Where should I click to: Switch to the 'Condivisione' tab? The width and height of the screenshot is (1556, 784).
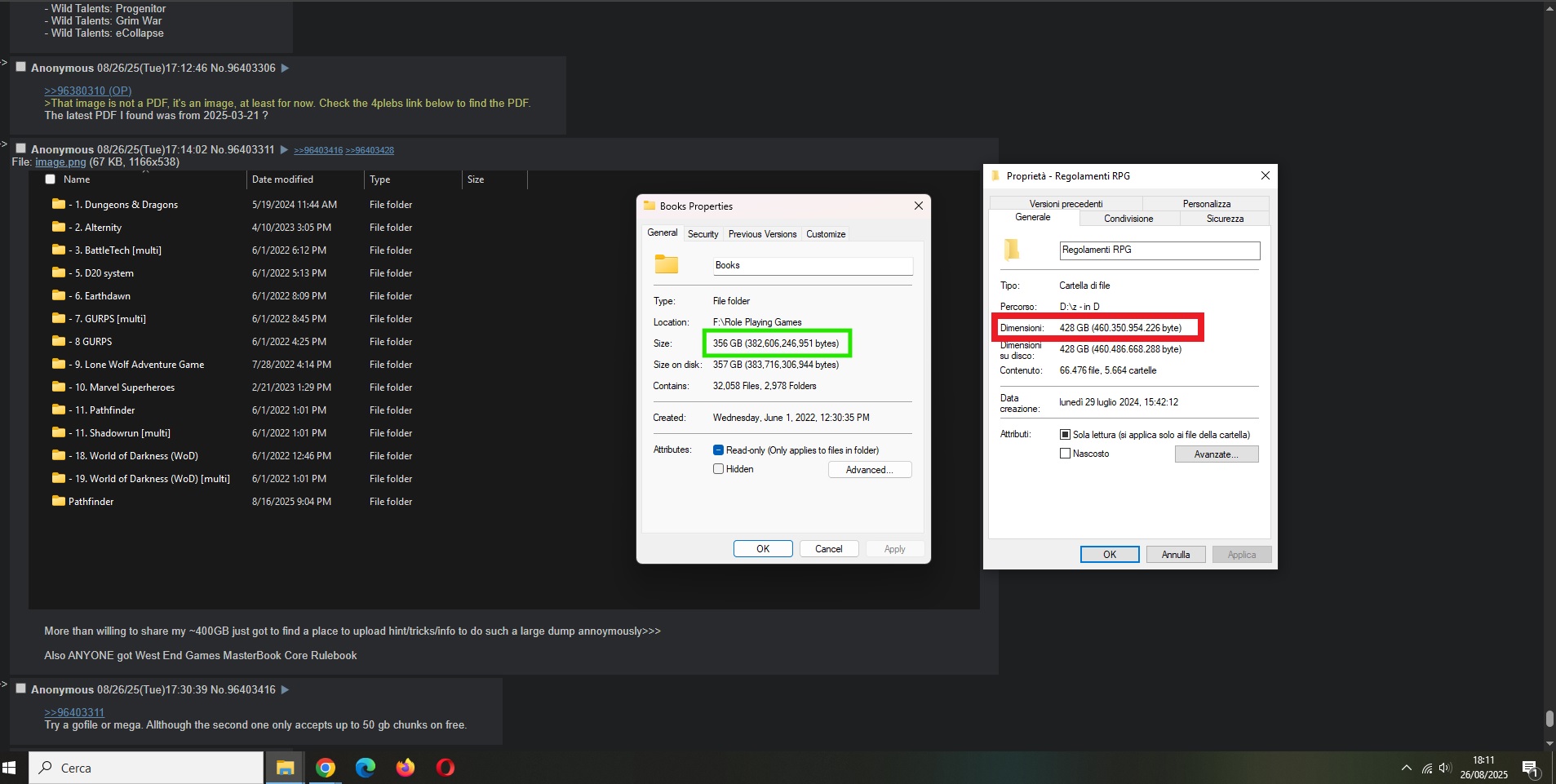point(1128,219)
